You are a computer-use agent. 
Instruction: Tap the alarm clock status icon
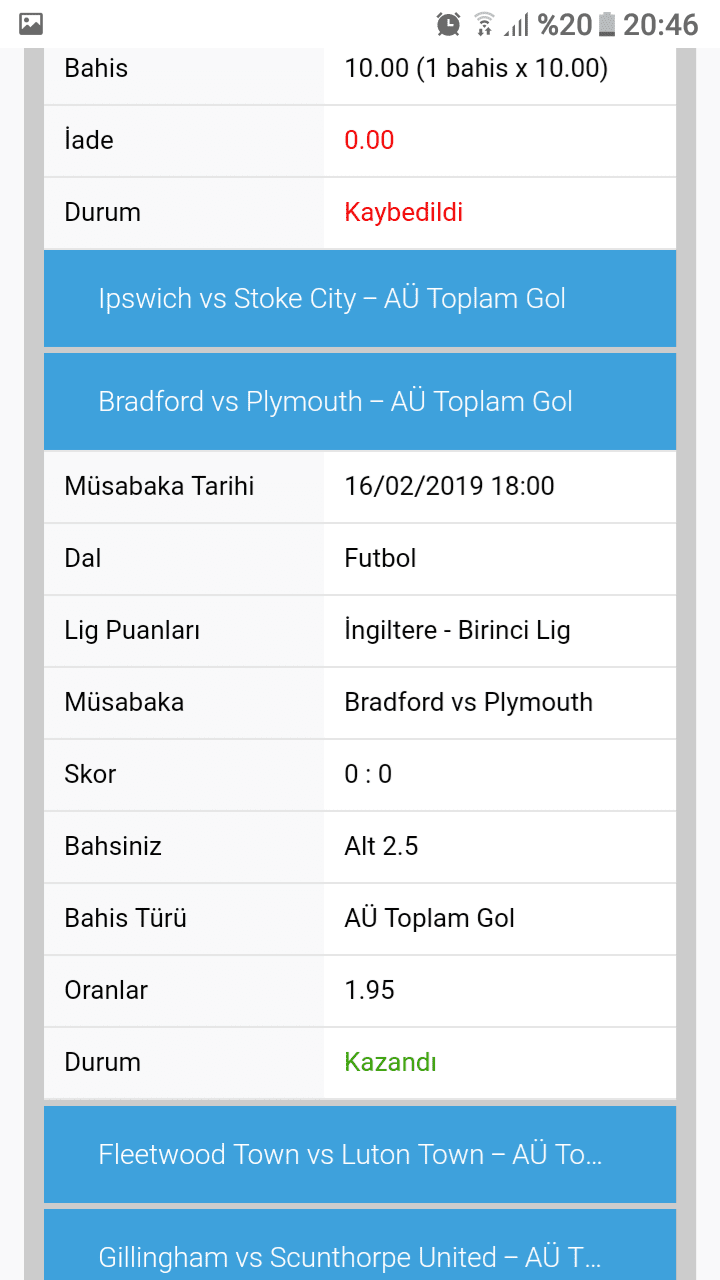(x=449, y=23)
